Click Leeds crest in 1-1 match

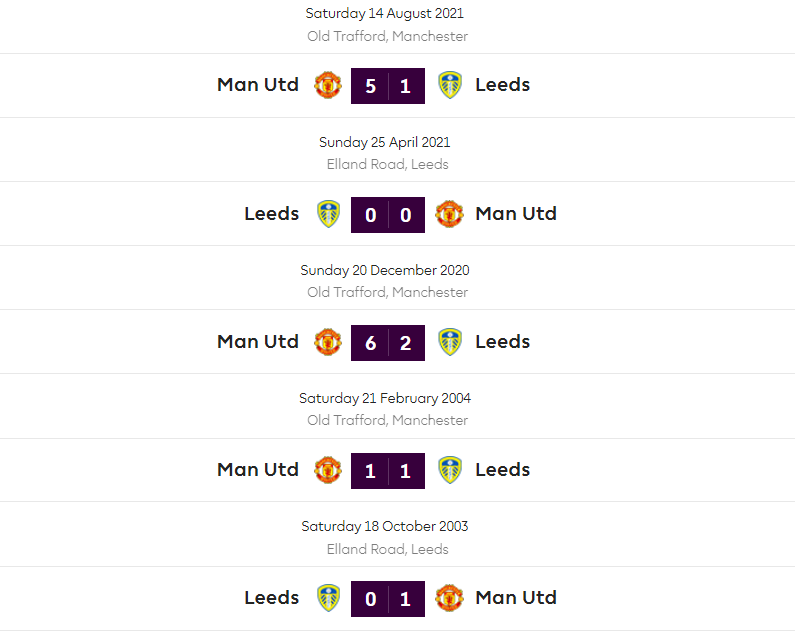tap(450, 470)
